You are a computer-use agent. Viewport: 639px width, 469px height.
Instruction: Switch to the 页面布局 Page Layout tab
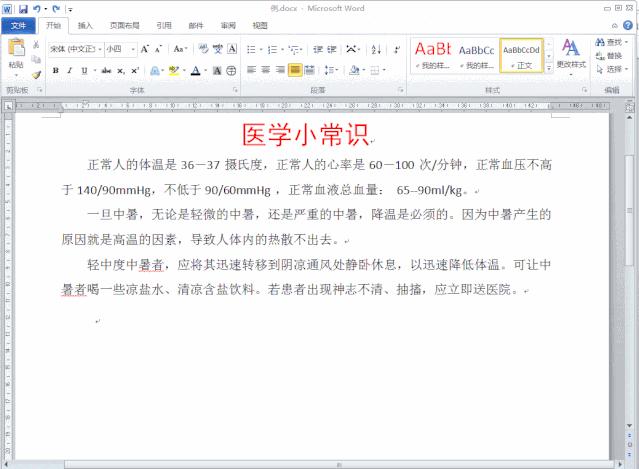[x=125, y=26]
